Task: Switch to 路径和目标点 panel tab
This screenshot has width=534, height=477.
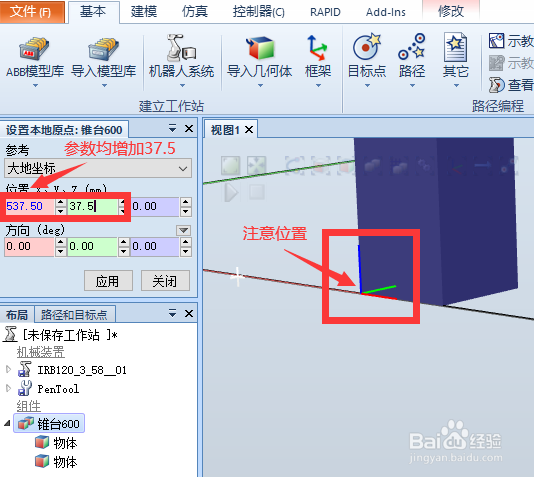Action: [x=74, y=315]
